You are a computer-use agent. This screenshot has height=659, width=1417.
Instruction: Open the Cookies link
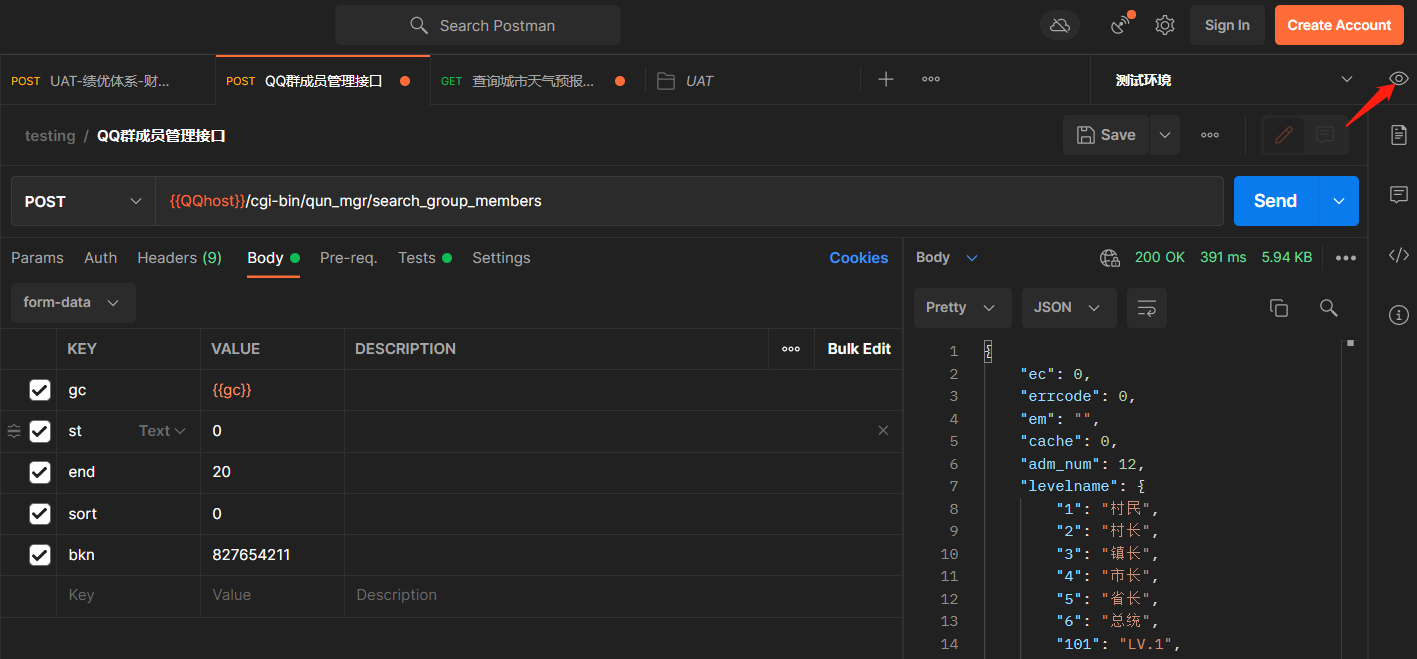pyautogui.click(x=858, y=258)
